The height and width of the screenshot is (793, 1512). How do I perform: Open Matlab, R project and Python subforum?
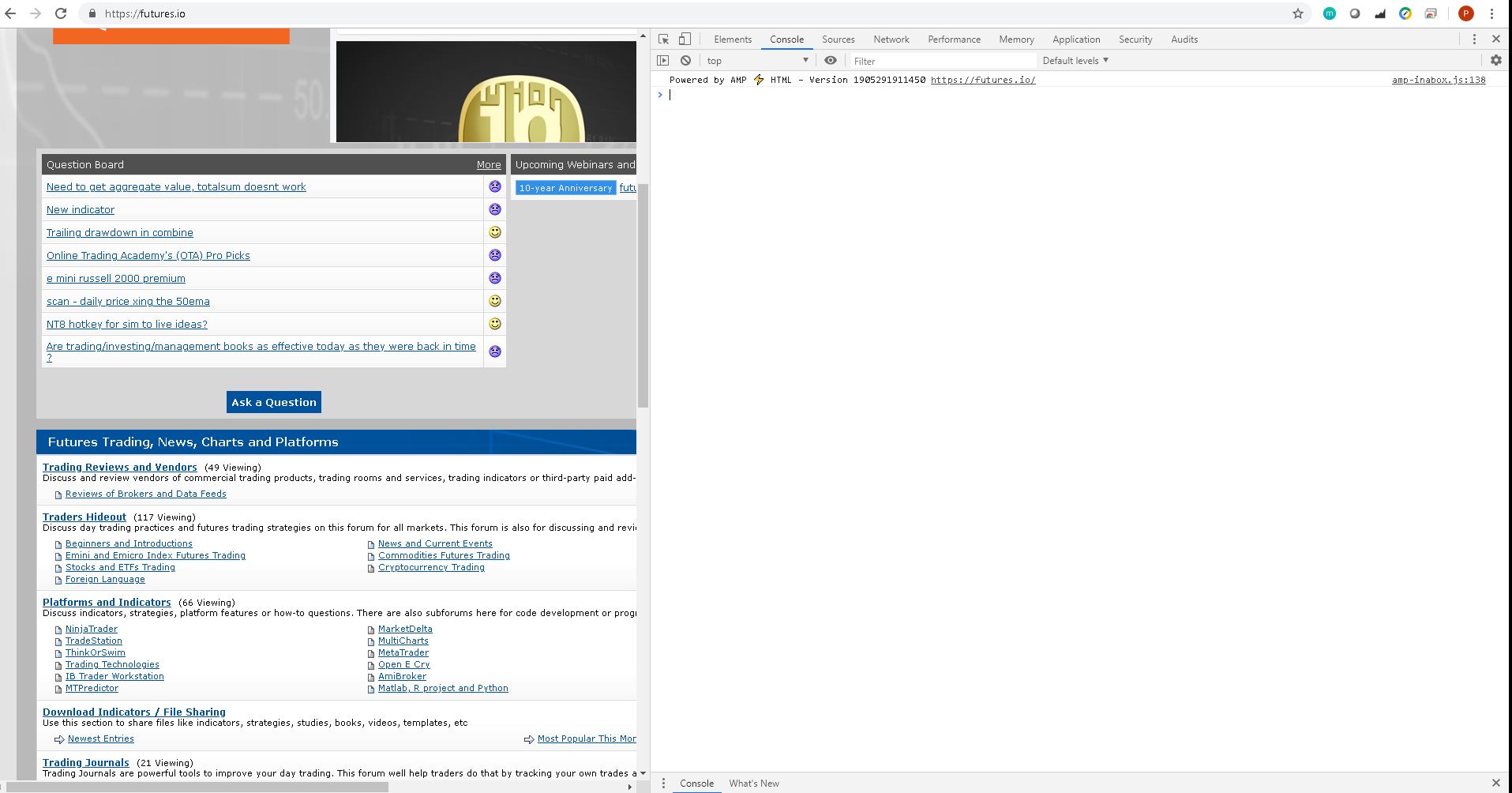[x=443, y=688]
